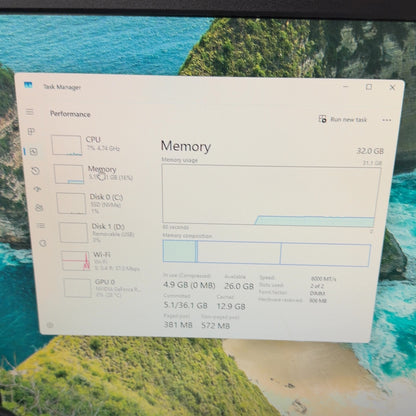Screen dimensions: 416x416
Task: Click the CPU mini graph thumbnail
Action: coord(66,145)
